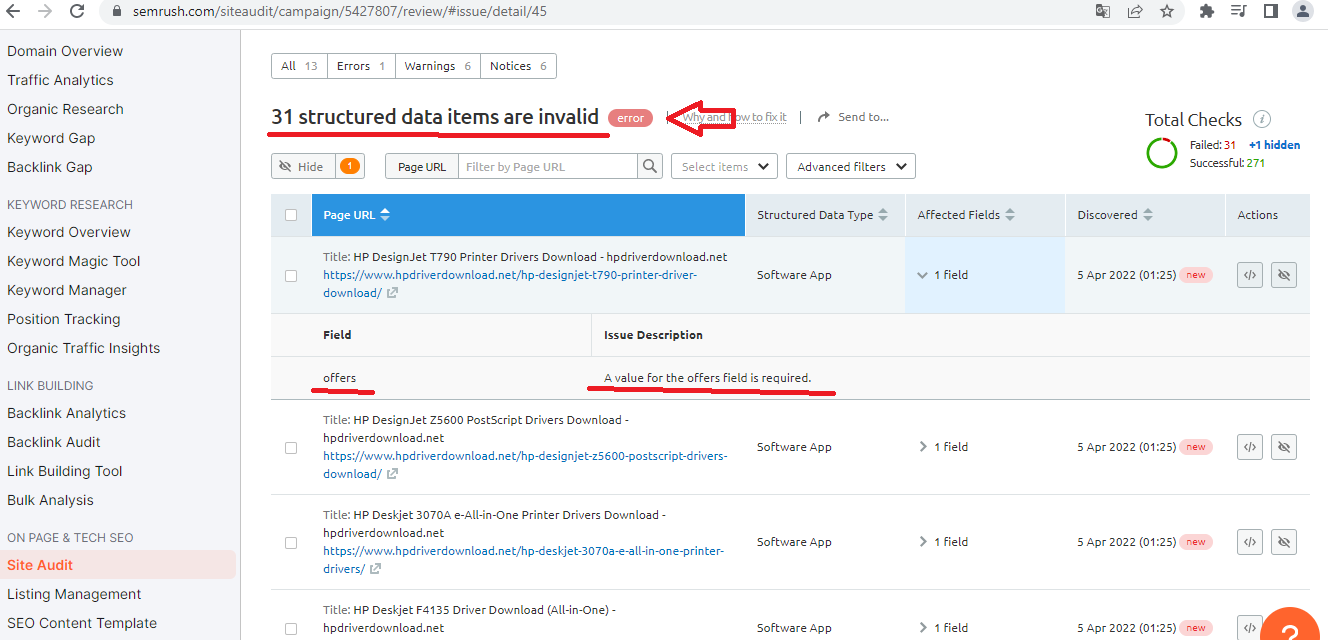Screen dimensions: 1328x640
Task: Collapse the 1 field expander for T790 row
Action: click(942, 275)
